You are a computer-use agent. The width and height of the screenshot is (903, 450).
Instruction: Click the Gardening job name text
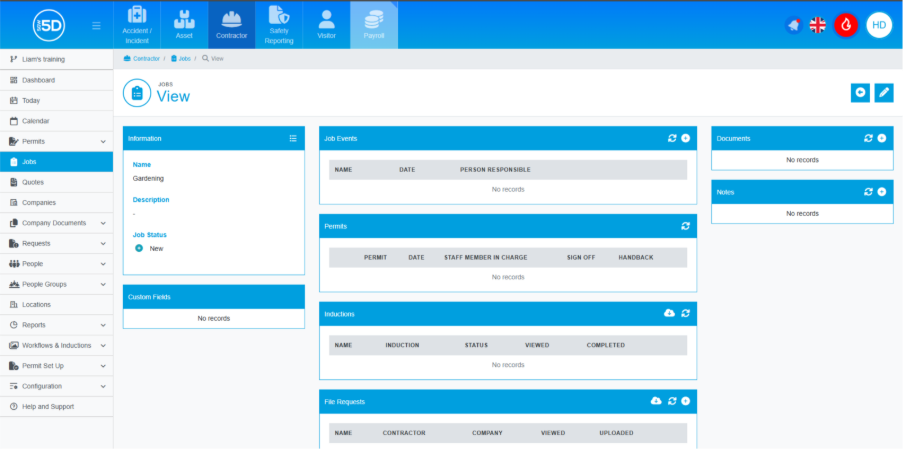[x=148, y=179]
